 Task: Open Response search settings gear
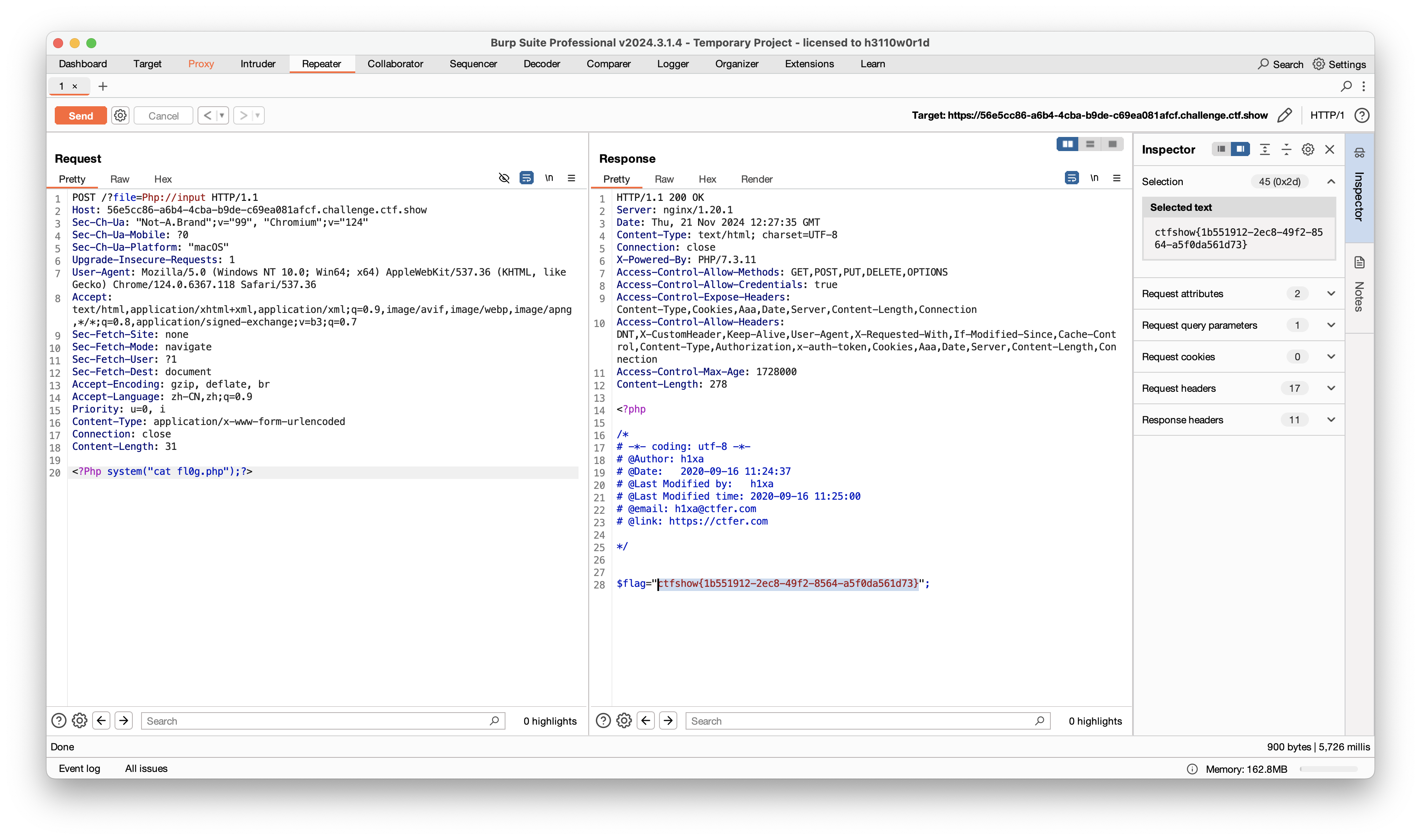tap(624, 720)
